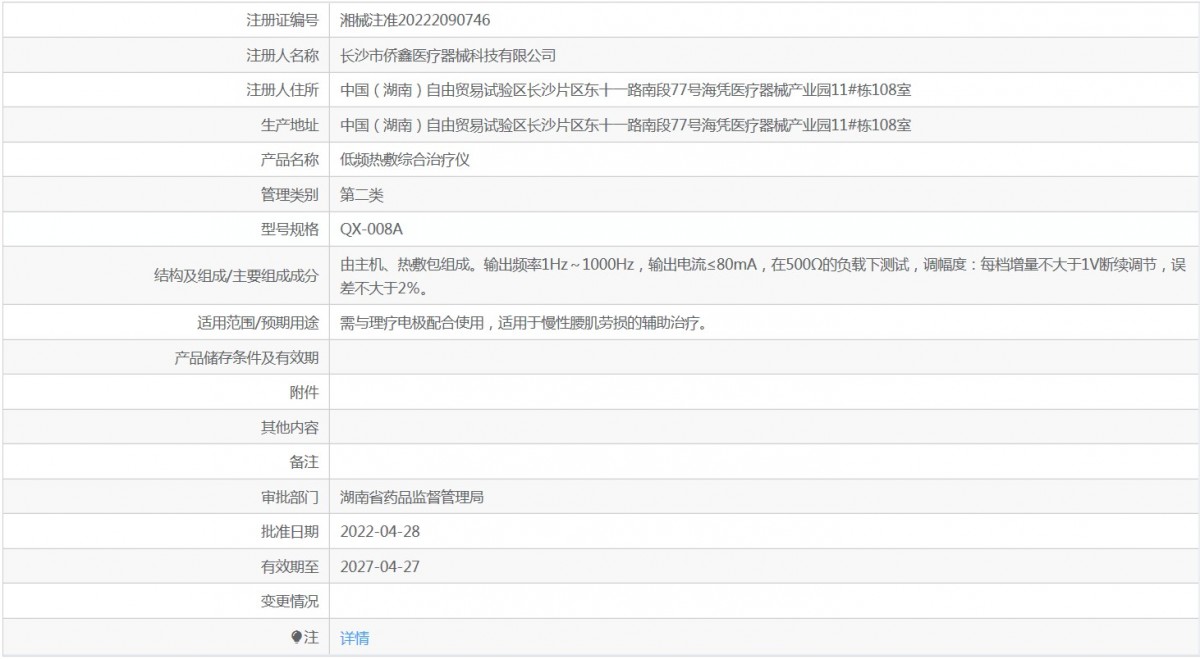The image size is (1200, 659).
Task: Click the 批准日期 label
Action: (290, 532)
